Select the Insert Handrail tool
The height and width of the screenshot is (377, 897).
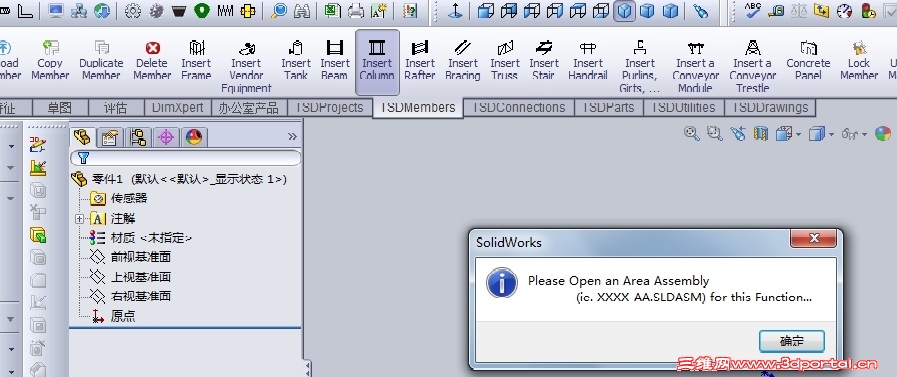click(x=588, y=60)
